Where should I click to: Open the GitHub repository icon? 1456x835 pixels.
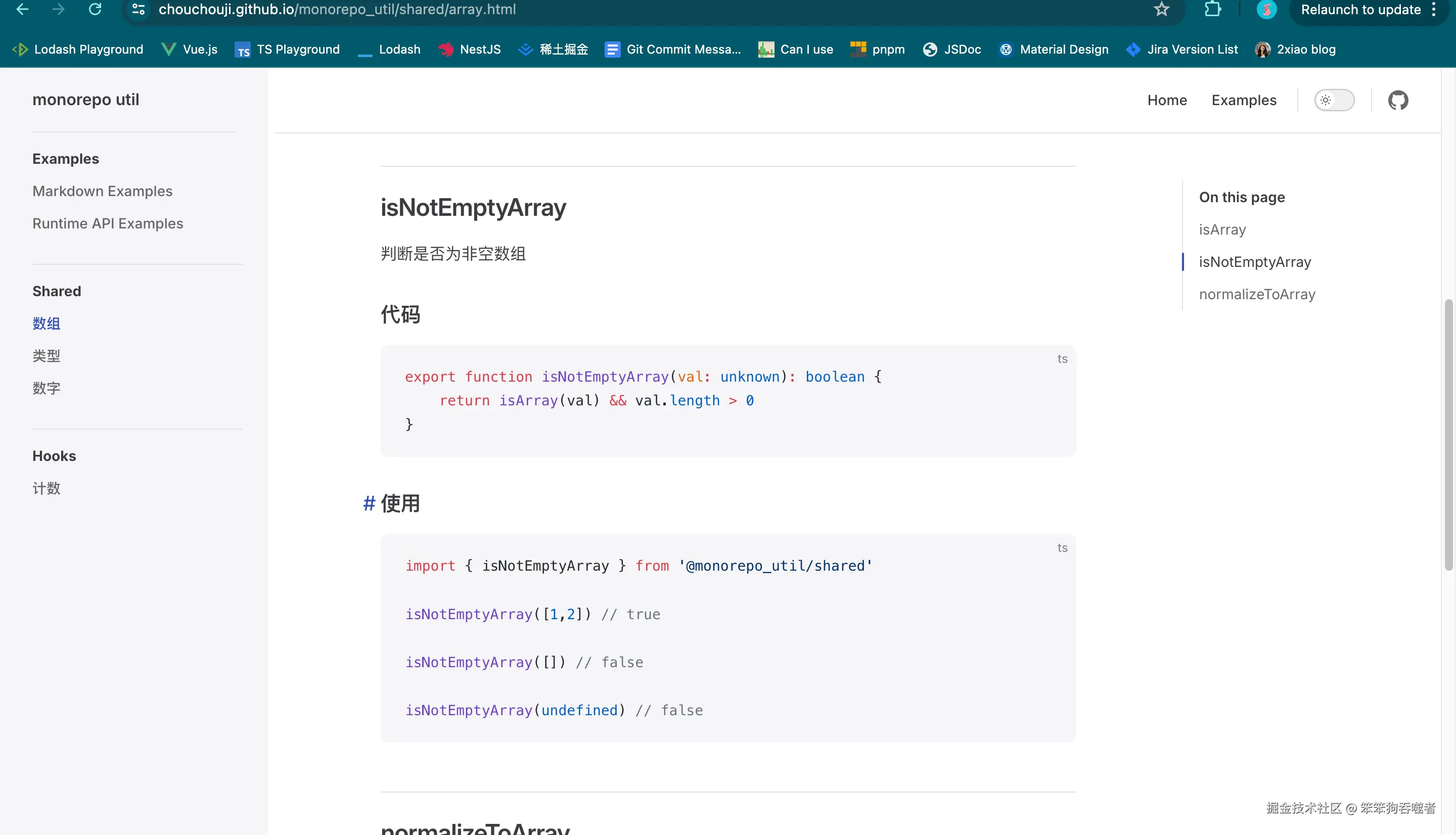[x=1397, y=101]
